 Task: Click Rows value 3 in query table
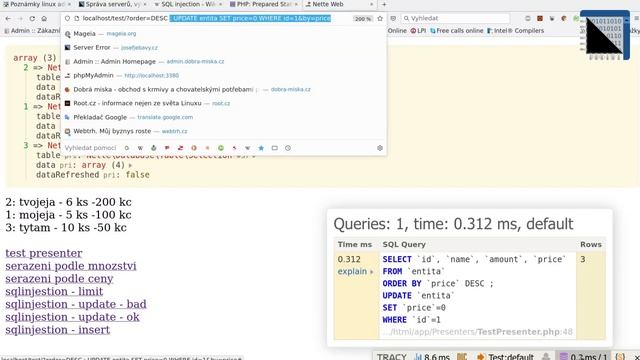[x=583, y=259]
